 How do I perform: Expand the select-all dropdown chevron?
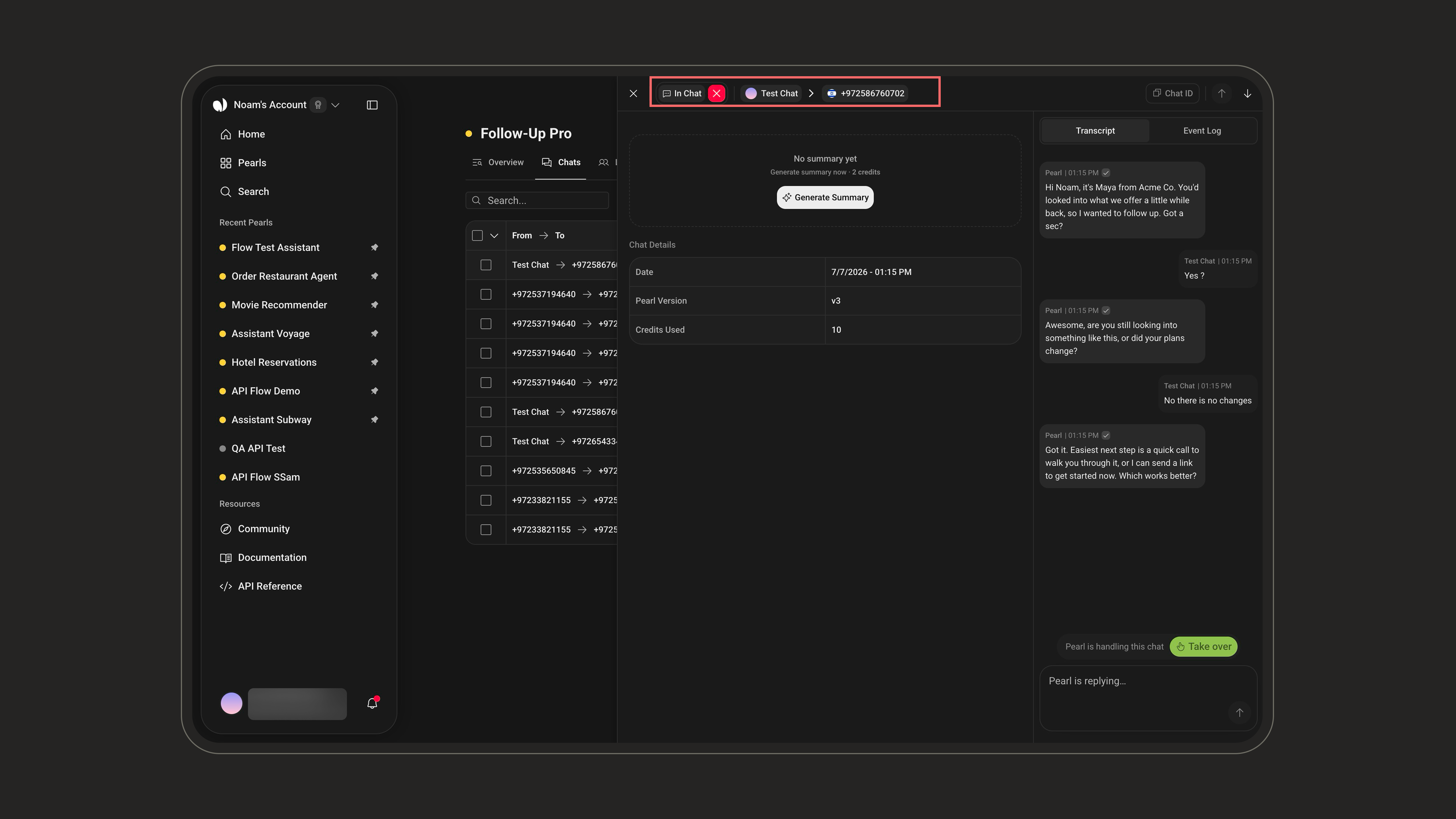pyautogui.click(x=494, y=236)
